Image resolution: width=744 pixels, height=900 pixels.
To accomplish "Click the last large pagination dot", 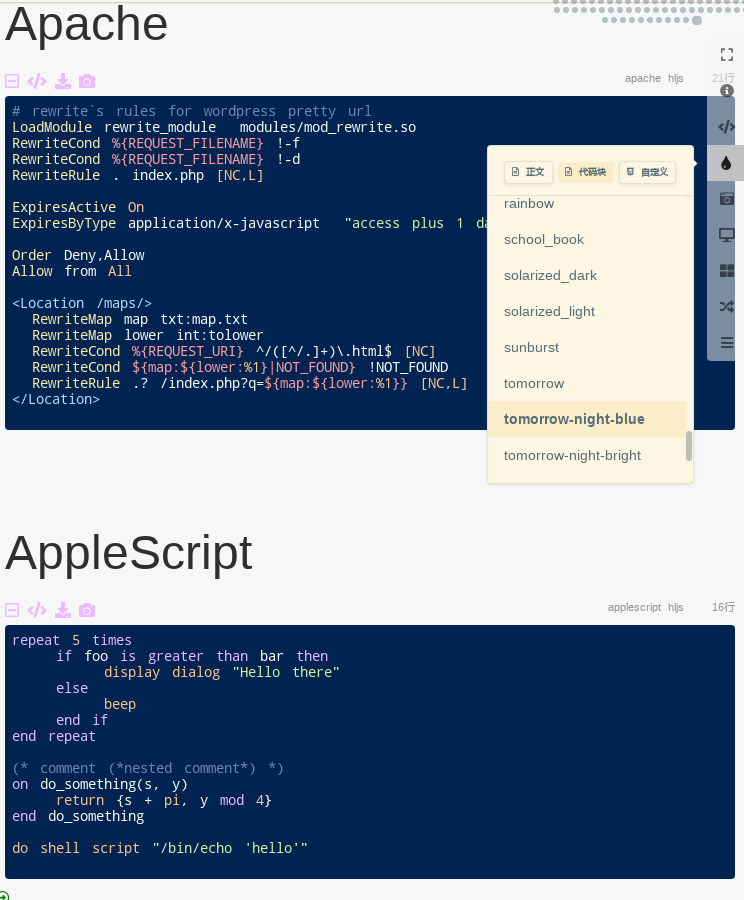I will coord(697,21).
